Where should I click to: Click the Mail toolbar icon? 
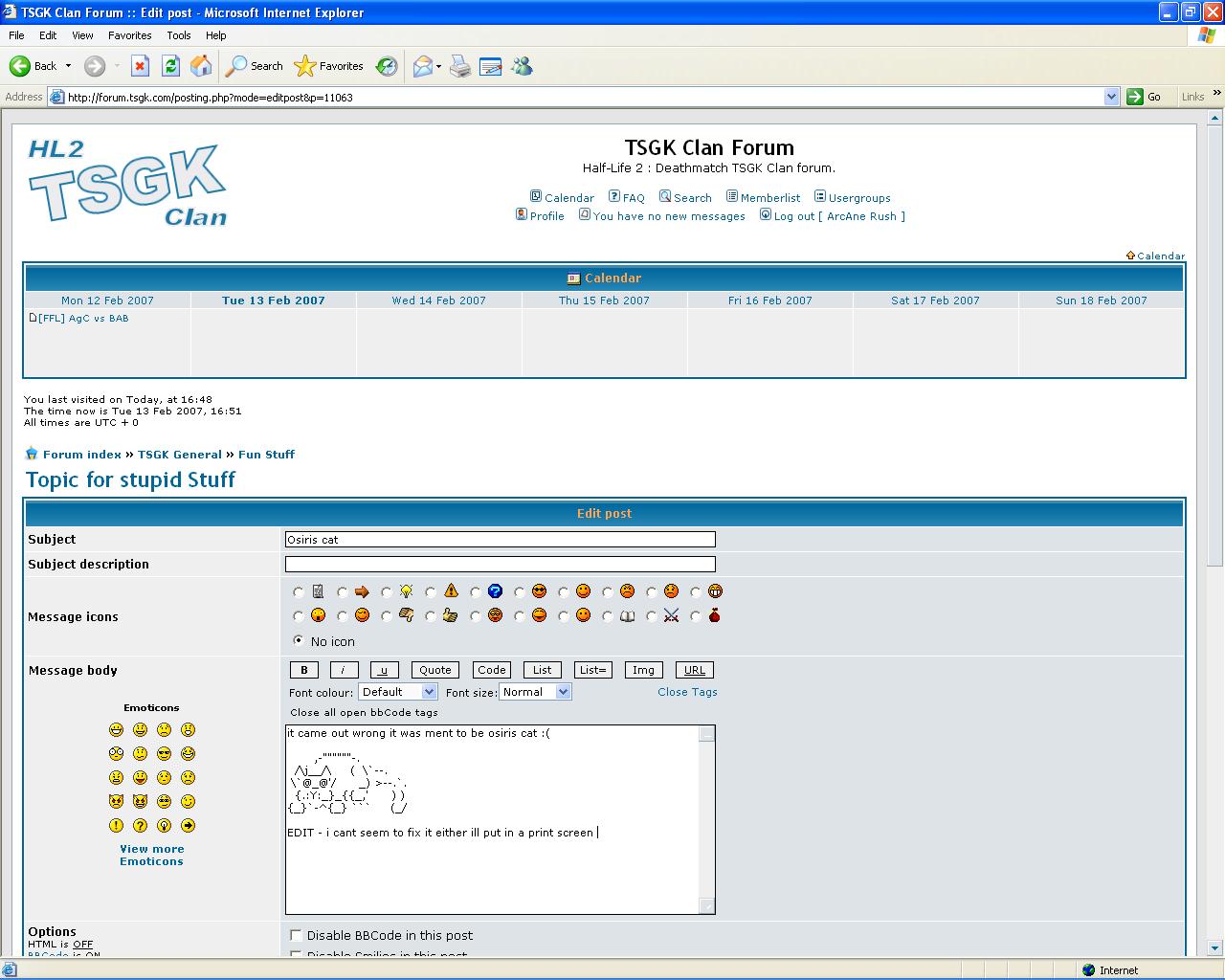(x=422, y=66)
